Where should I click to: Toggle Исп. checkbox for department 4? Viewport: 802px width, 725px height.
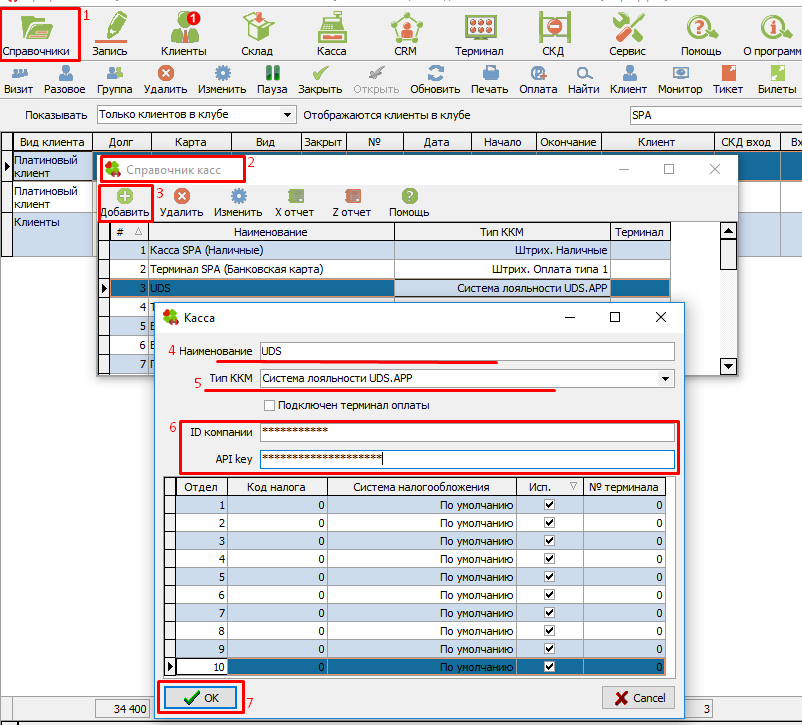(x=549, y=559)
